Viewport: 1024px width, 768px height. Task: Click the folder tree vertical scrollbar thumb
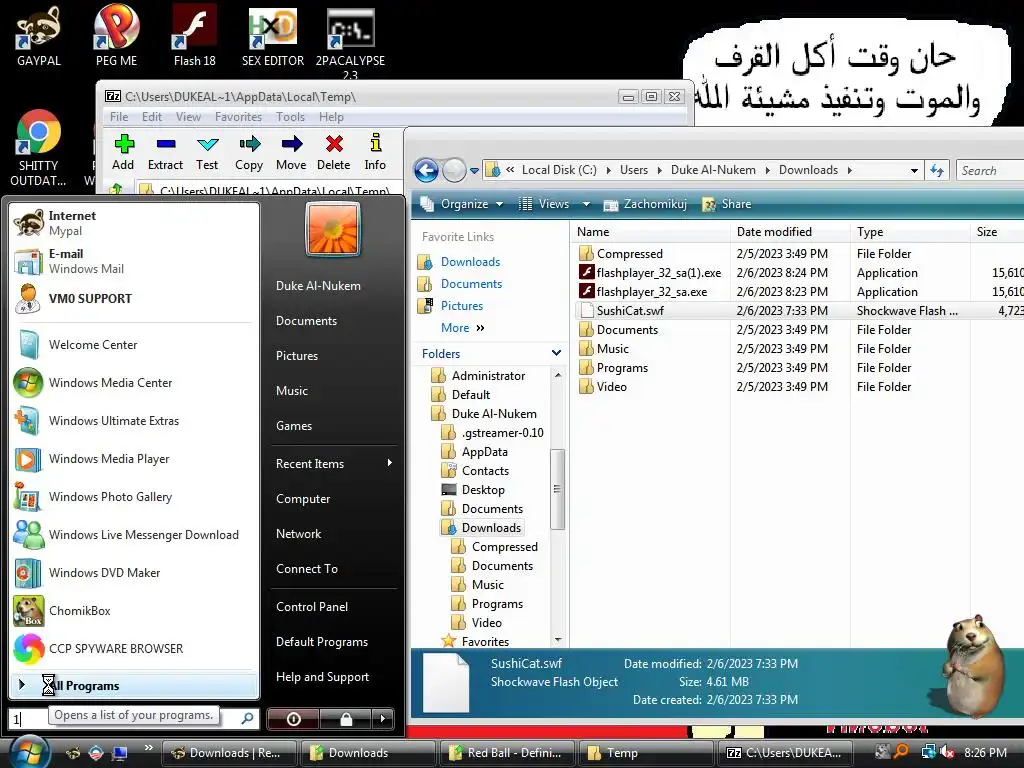pyautogui.click(x=557, y=488)
